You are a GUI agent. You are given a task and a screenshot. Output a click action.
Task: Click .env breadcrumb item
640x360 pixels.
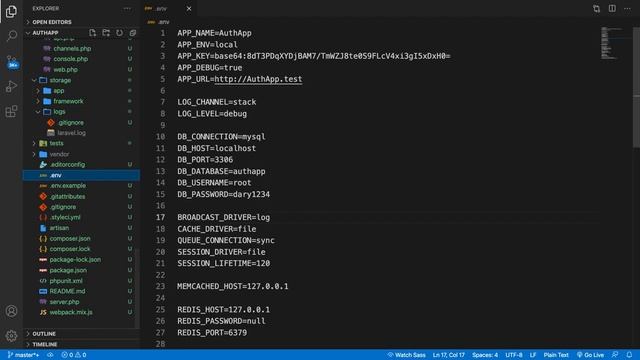(x=159, y=22)
